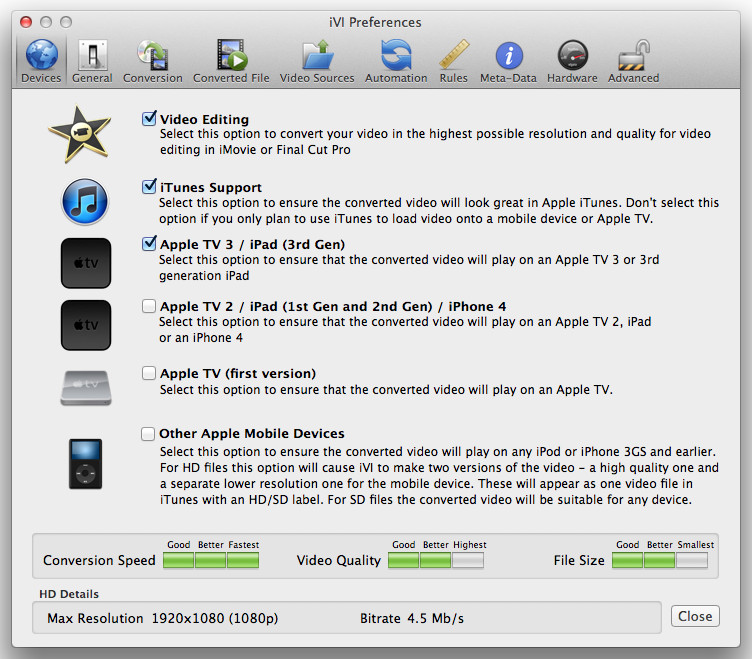The width and height of the screenshot is (752, 659).
Task: Click 'Highest' label above Video Quality
Action: [x=470, y=545]
